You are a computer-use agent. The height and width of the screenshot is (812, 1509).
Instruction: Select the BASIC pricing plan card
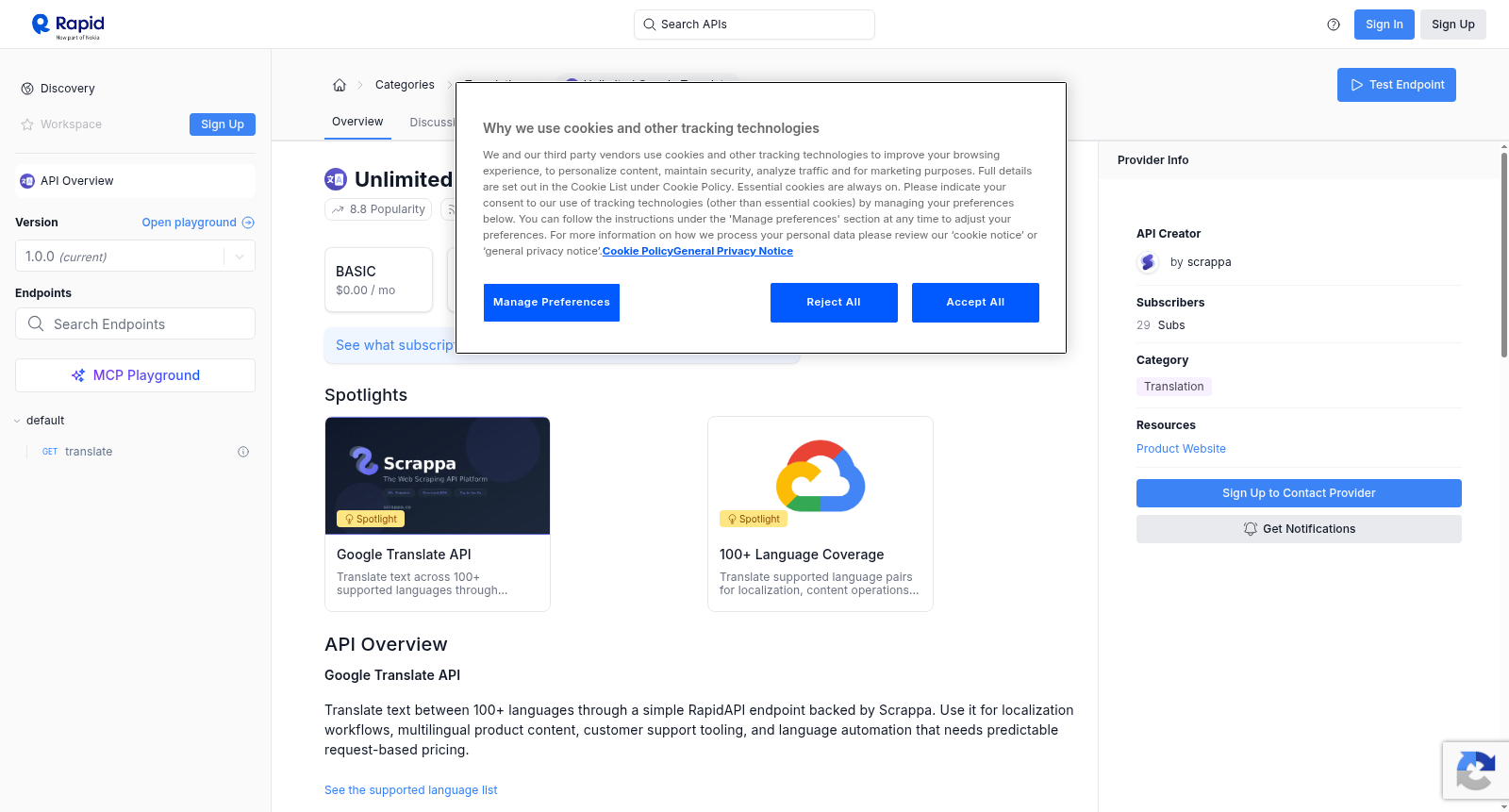[x=378, y=280]
